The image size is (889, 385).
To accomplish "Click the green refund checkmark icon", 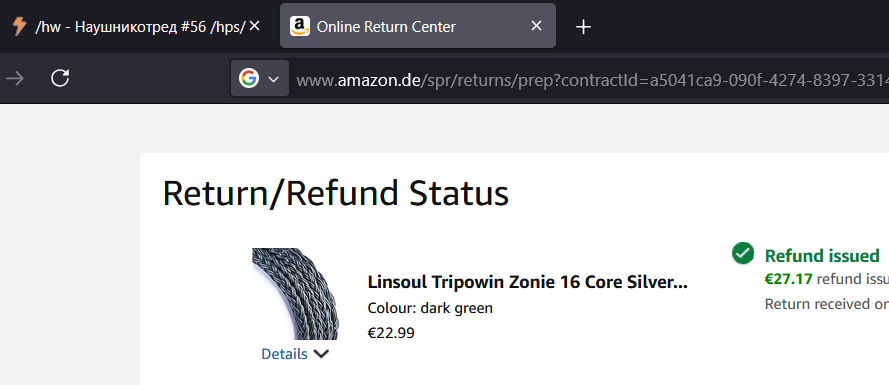I will 743,253.
